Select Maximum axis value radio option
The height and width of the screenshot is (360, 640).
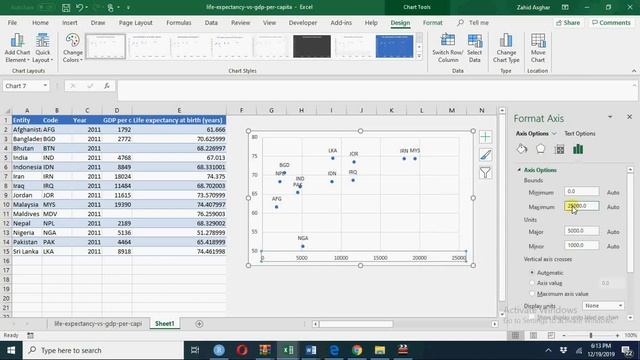point(532,293)
